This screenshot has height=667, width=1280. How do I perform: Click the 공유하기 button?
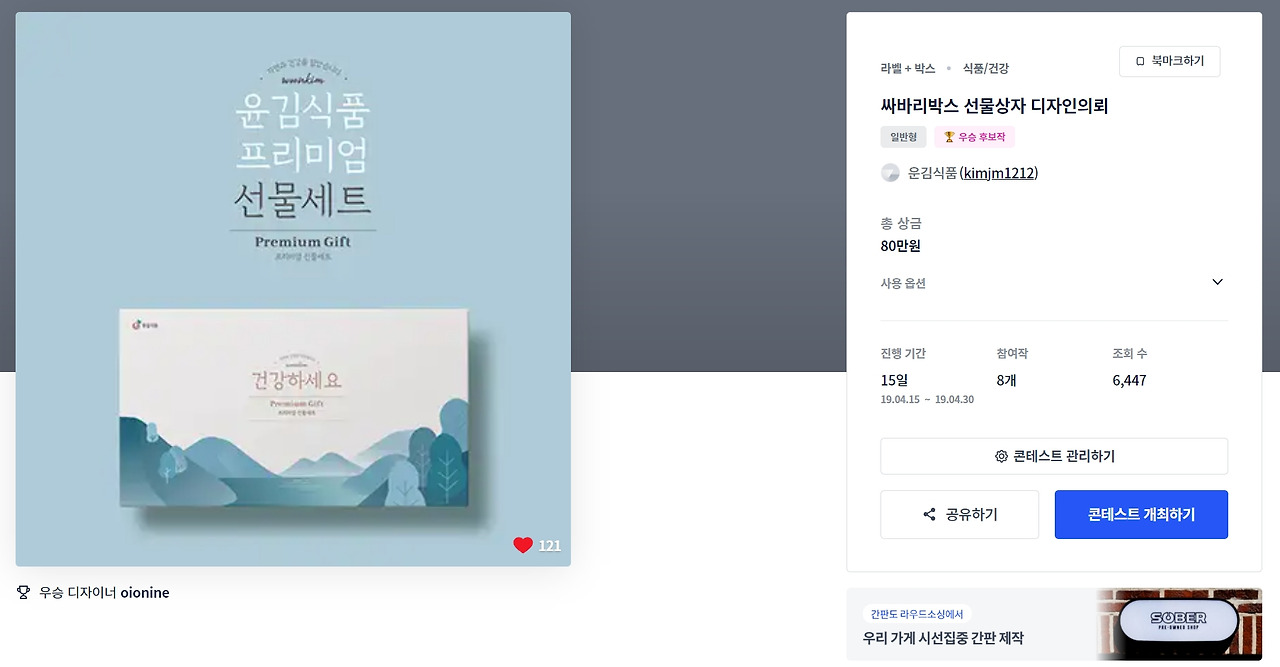959,515
